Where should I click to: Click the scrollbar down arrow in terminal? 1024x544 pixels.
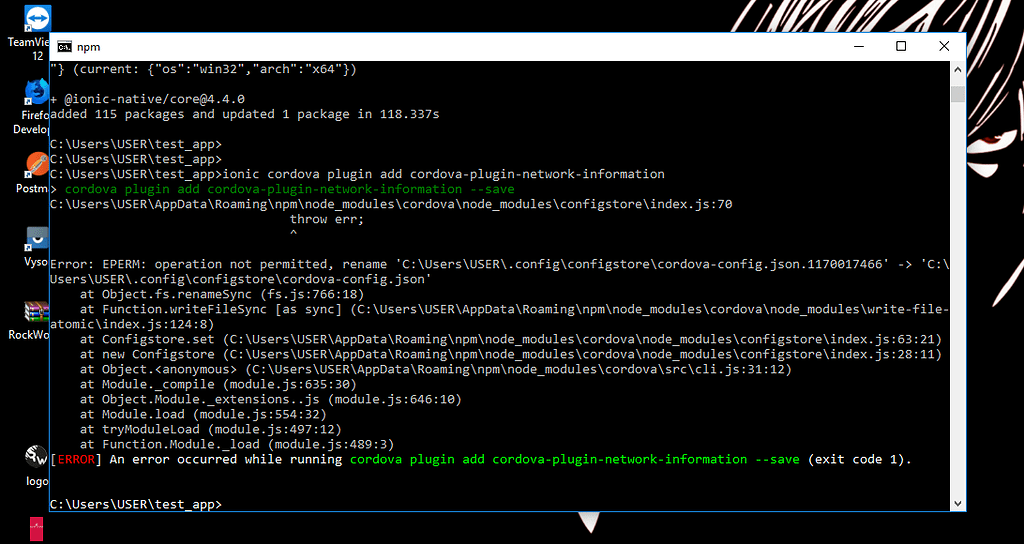pos(958,504)
